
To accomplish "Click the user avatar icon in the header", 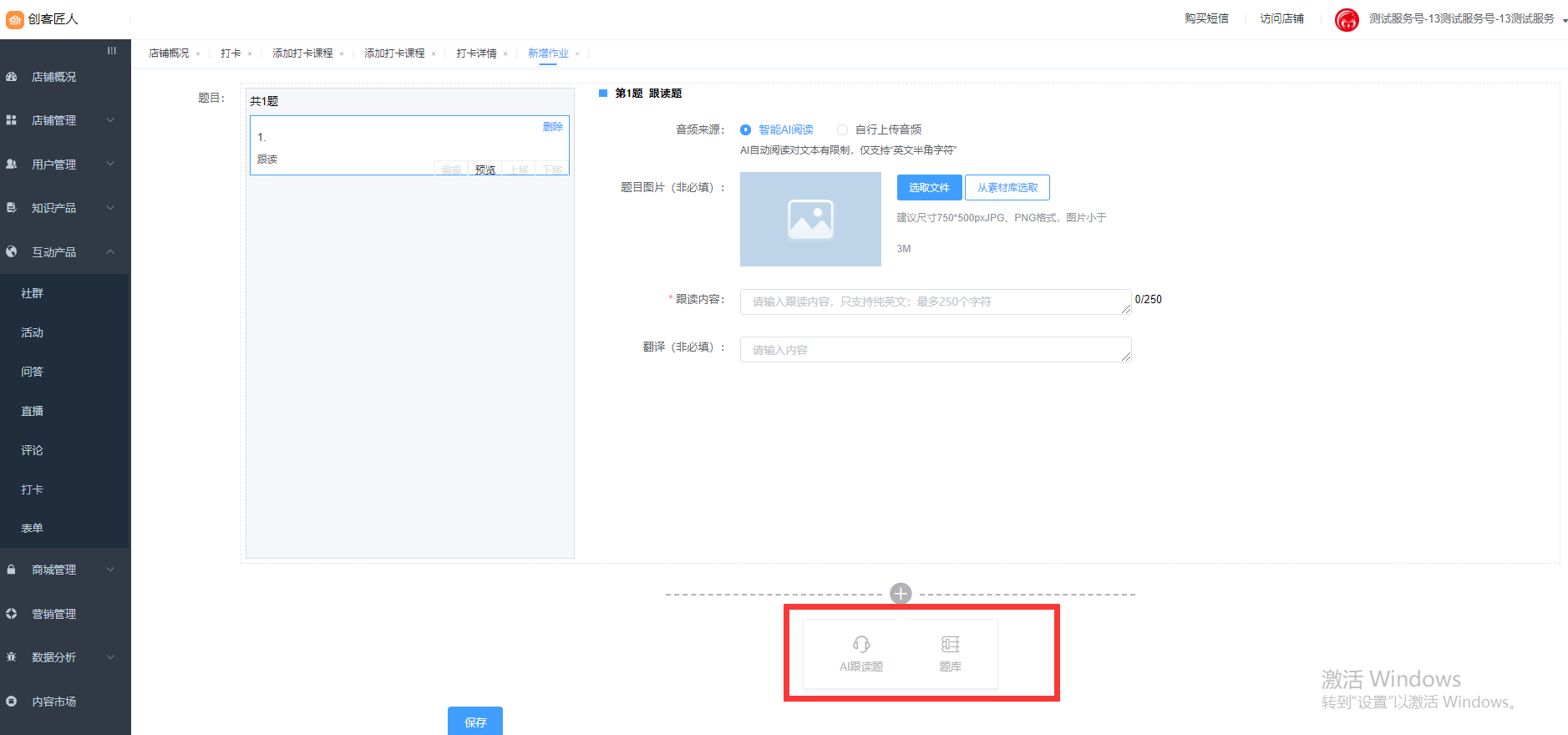I will point(1347,19).
